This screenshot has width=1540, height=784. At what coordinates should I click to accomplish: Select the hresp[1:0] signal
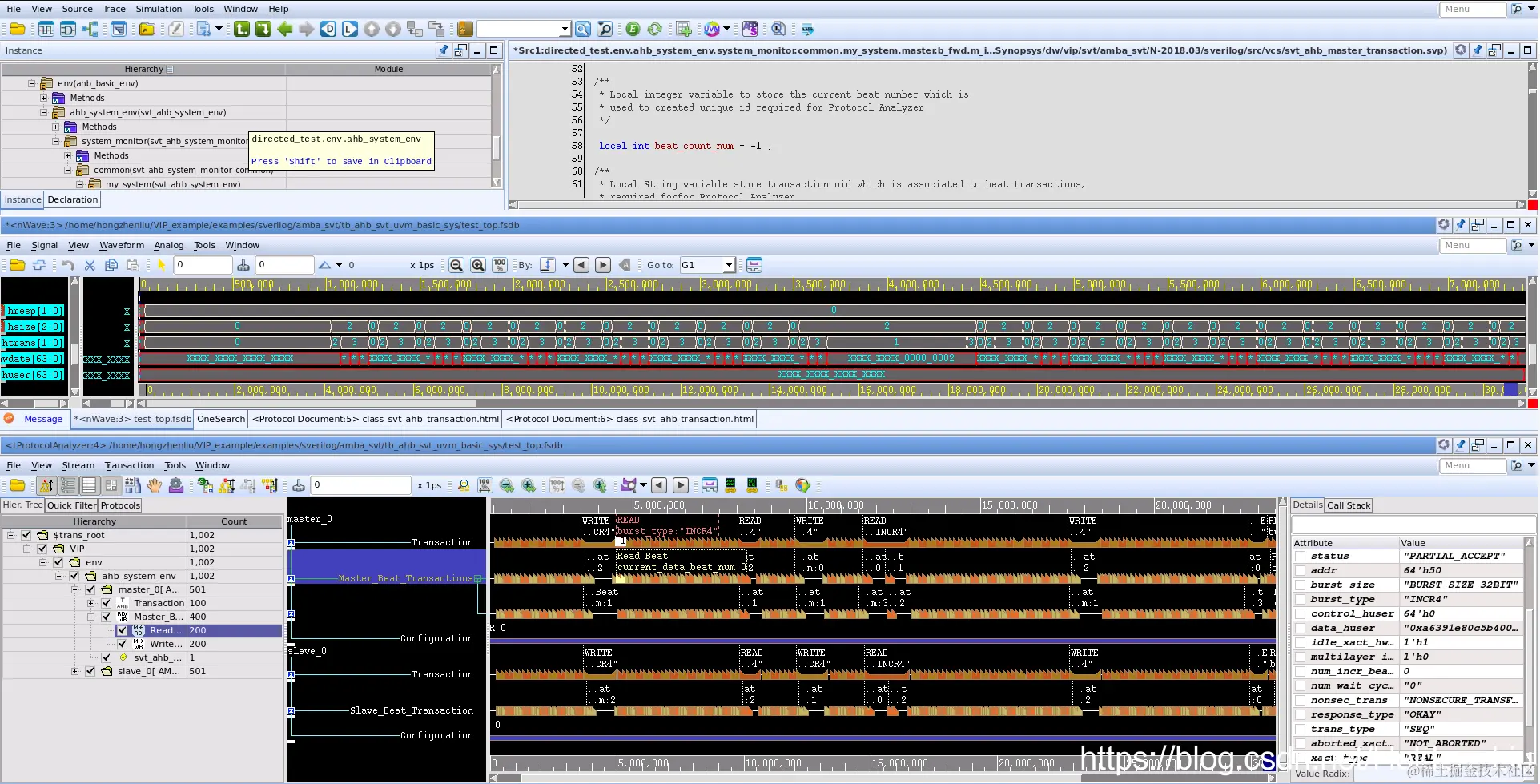(33, 311)
